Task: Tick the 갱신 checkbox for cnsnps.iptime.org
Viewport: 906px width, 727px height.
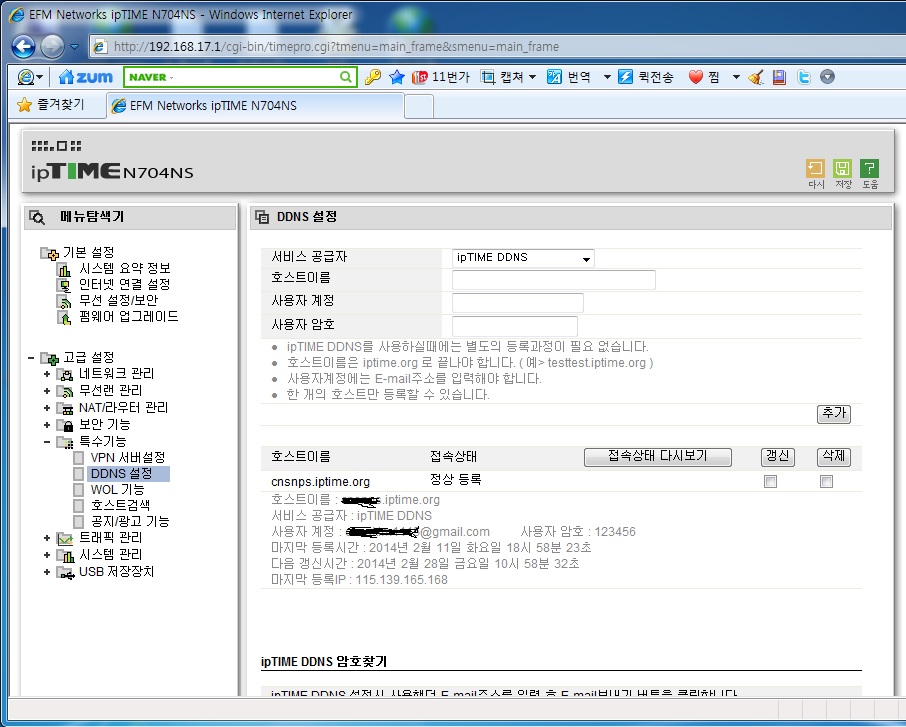Action: pyautogui.click(x=770, y=481)
